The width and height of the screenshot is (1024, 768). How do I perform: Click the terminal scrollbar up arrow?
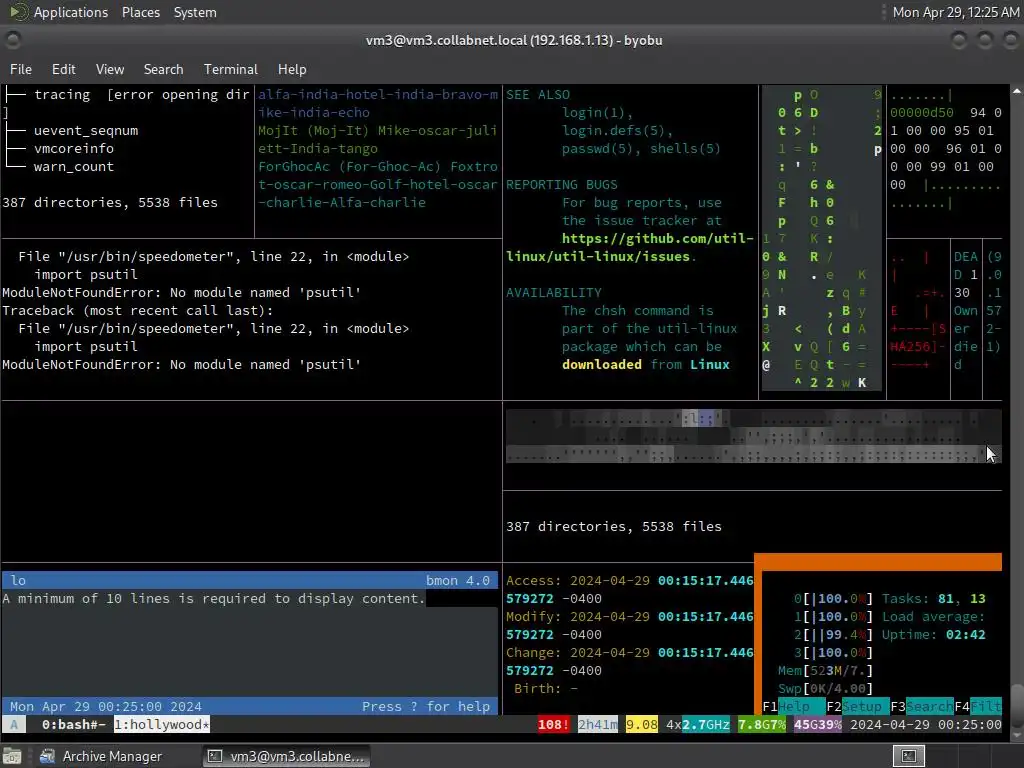pos(1017,91)
